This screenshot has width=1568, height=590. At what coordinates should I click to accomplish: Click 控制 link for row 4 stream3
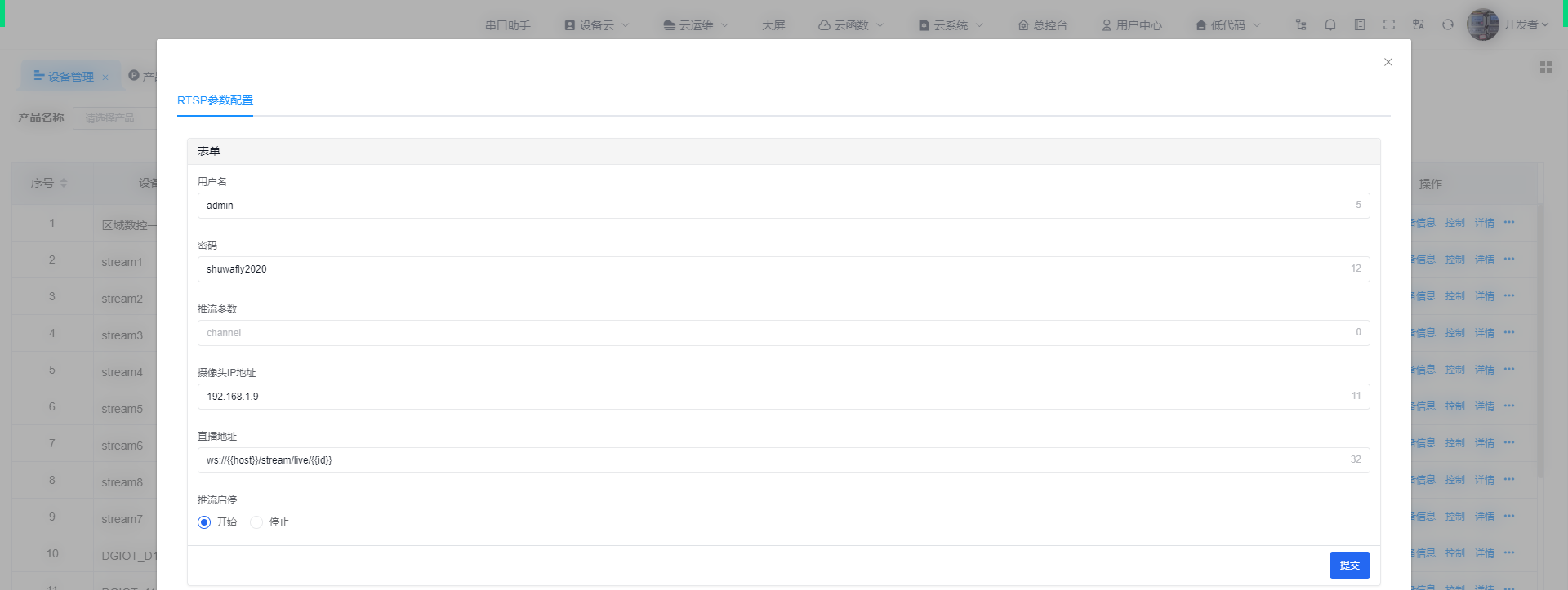pos(1455,333)
